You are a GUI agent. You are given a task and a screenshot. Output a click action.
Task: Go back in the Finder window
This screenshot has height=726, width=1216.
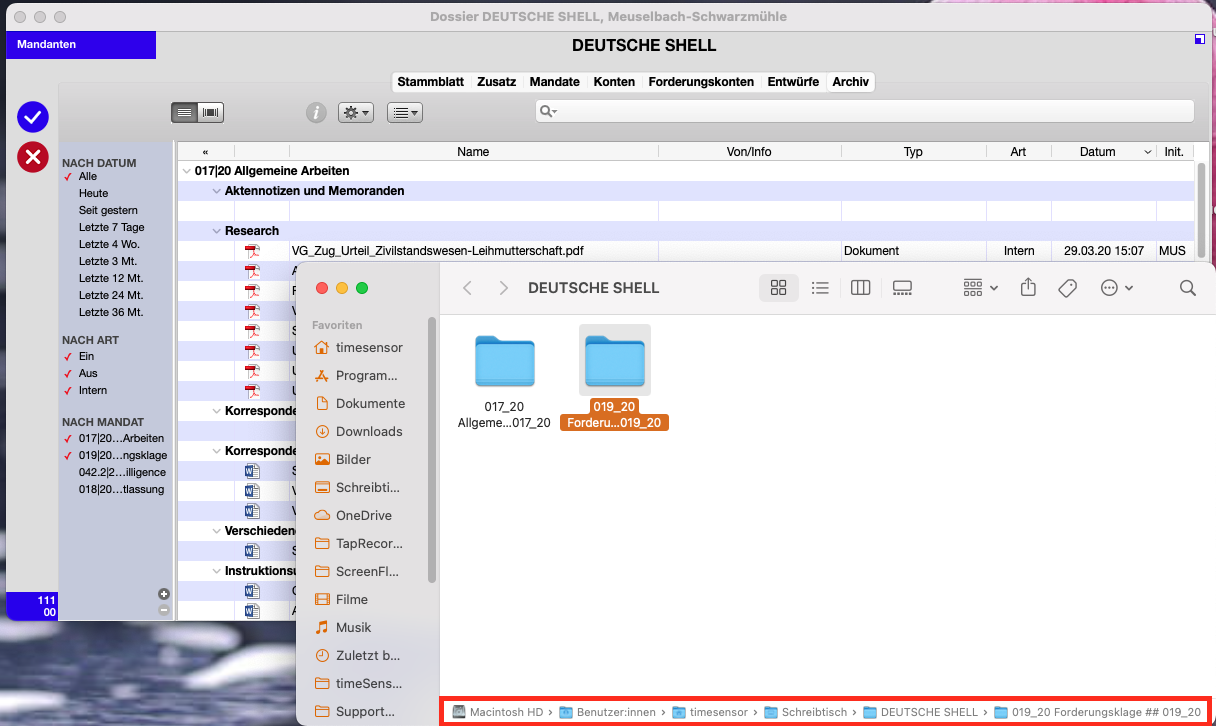point(467,288)
